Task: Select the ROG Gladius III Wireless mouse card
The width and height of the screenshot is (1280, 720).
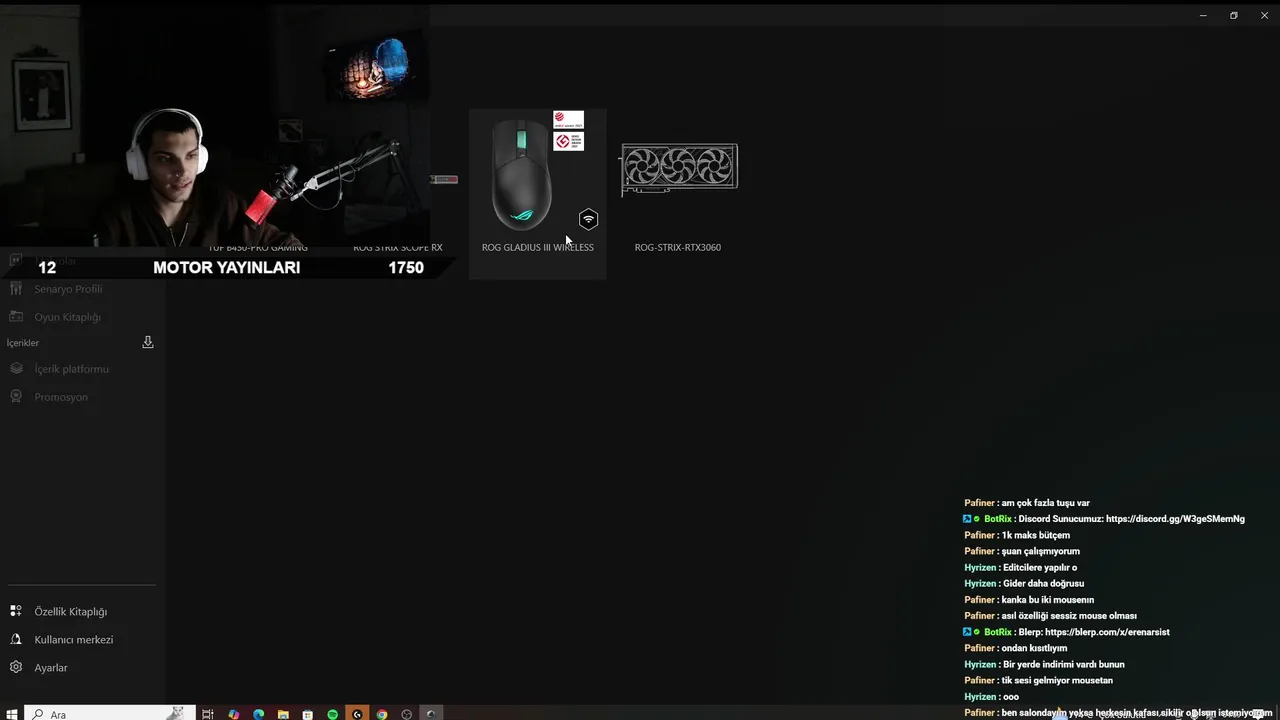Action: (537, 194)
